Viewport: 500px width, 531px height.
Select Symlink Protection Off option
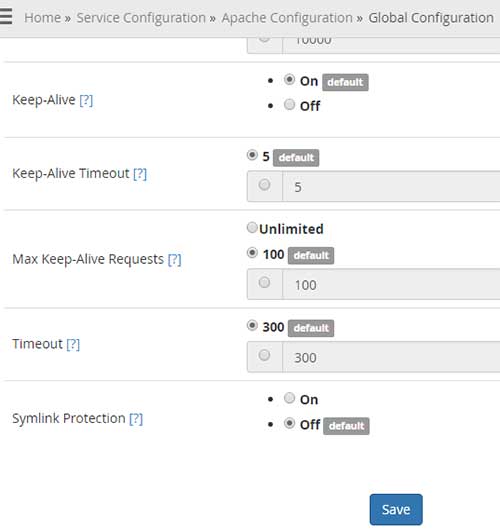289,423
